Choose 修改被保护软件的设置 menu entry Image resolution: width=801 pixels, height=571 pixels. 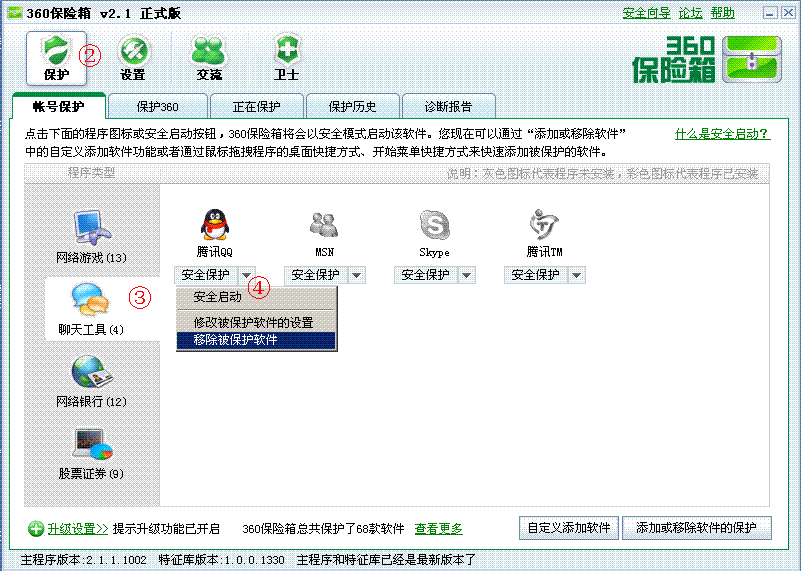[256, 323]
